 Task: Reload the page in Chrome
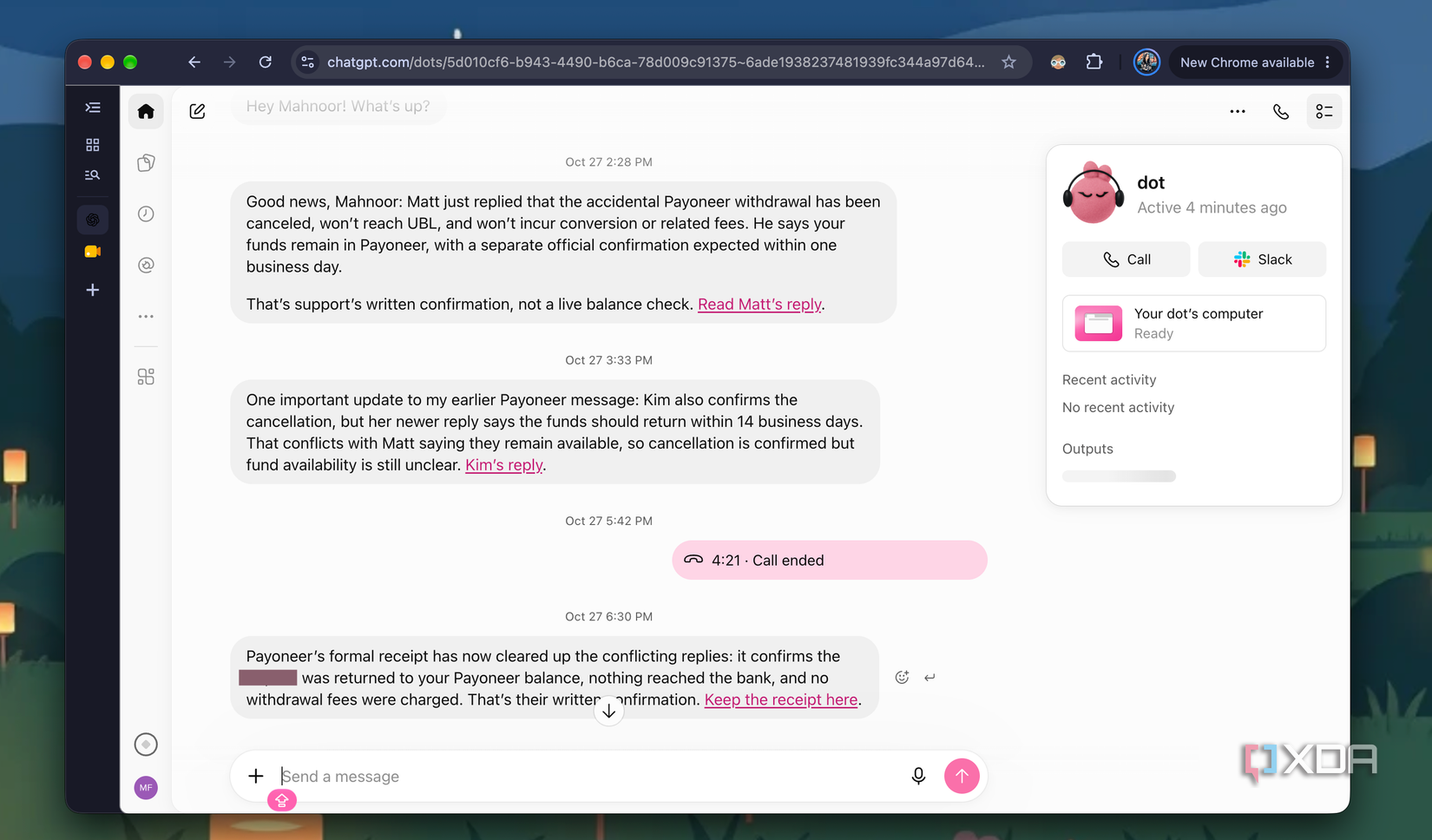tap(266, 62)
